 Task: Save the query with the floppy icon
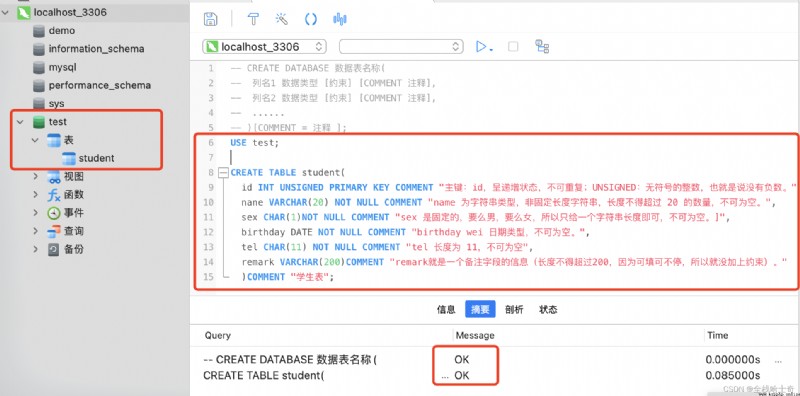click(210, 19)
